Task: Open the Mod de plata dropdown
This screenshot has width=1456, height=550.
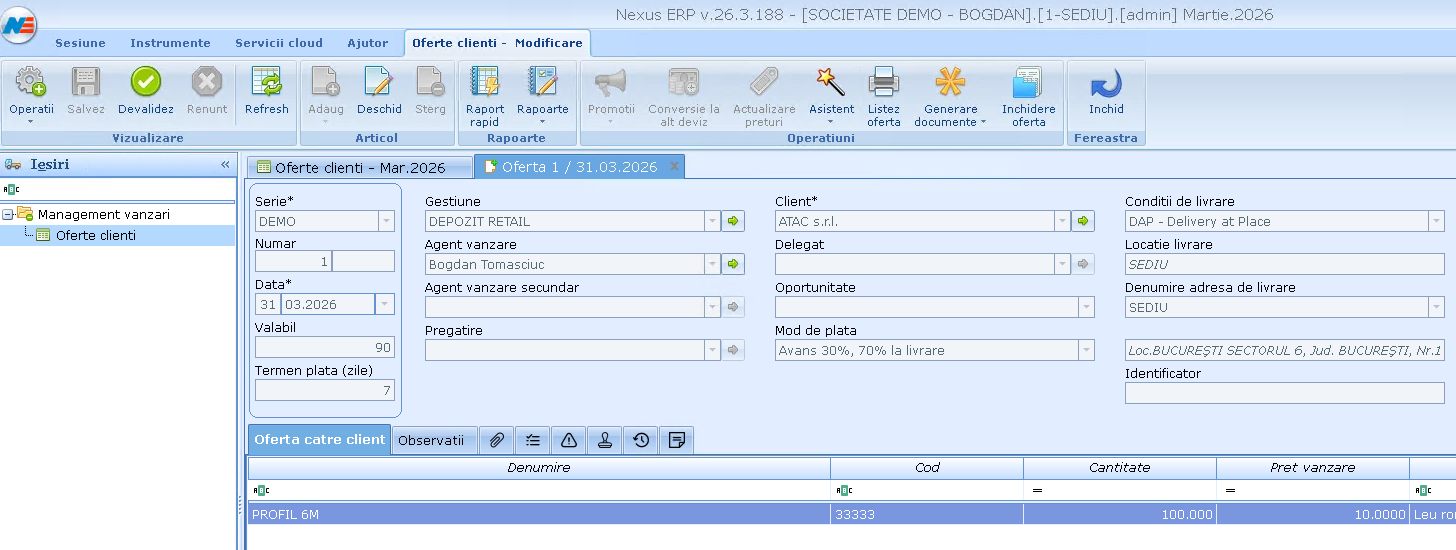Action: [x=1085, y=351]
